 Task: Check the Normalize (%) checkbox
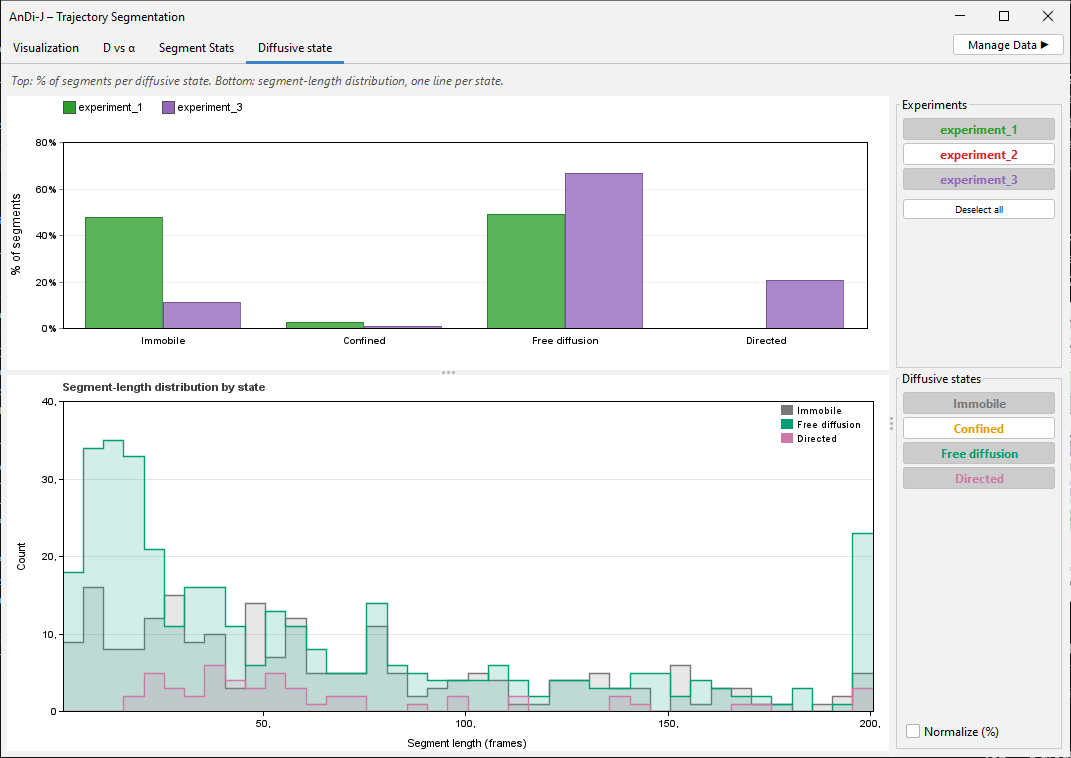point(913,731)
